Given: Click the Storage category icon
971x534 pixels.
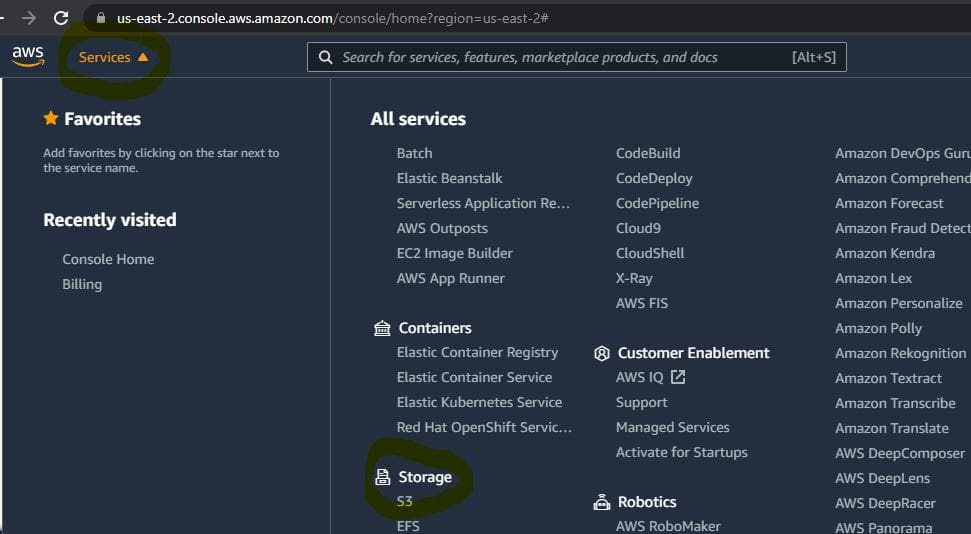Looking at the screenshot, I should click(383, 476).
